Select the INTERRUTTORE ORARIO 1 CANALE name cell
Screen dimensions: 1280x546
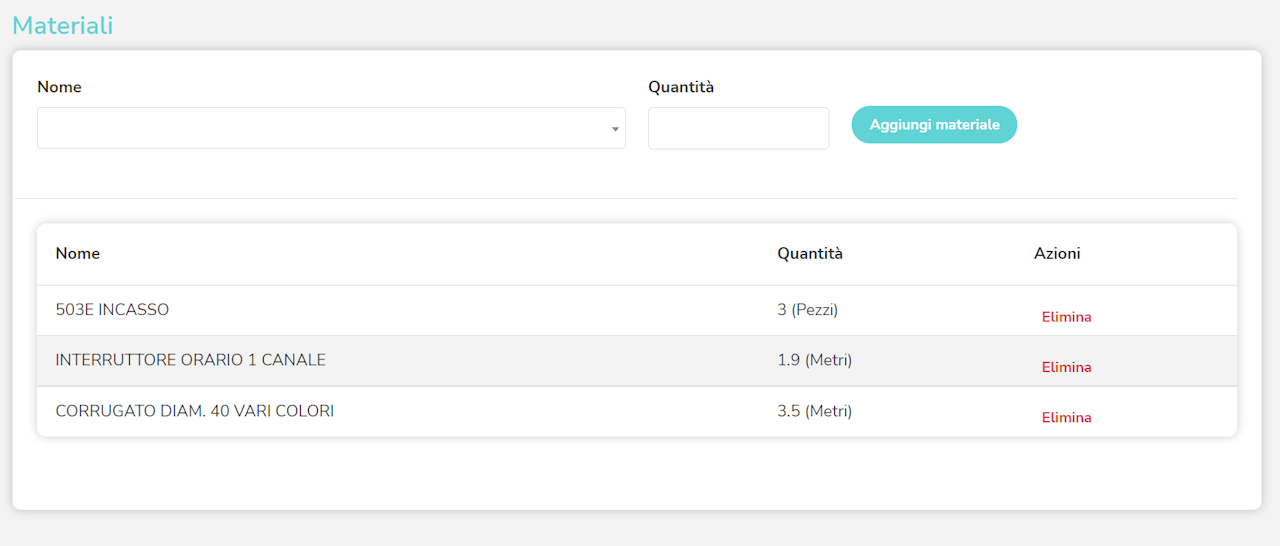click(190, 360)
